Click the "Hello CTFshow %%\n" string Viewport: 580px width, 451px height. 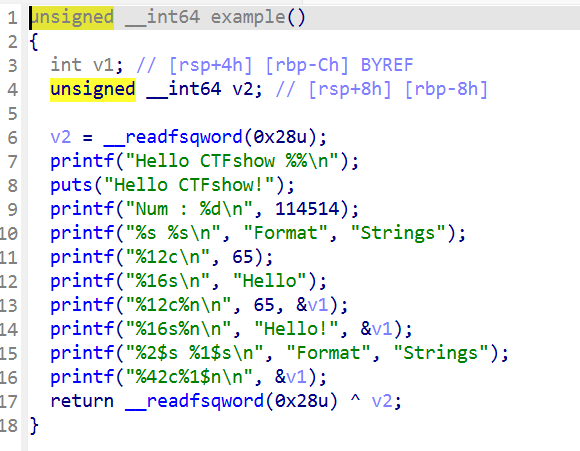pyautogui.click(x=232, y=161)
